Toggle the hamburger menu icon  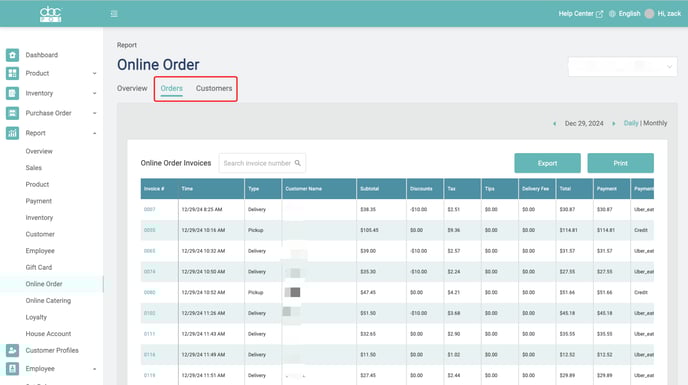[114, 14]
